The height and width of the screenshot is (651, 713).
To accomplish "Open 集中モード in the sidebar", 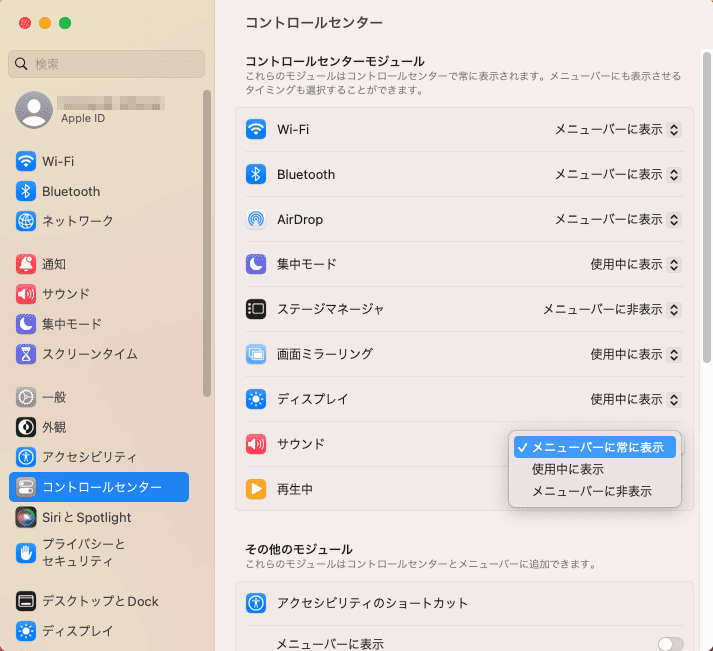I will point(99,324).
